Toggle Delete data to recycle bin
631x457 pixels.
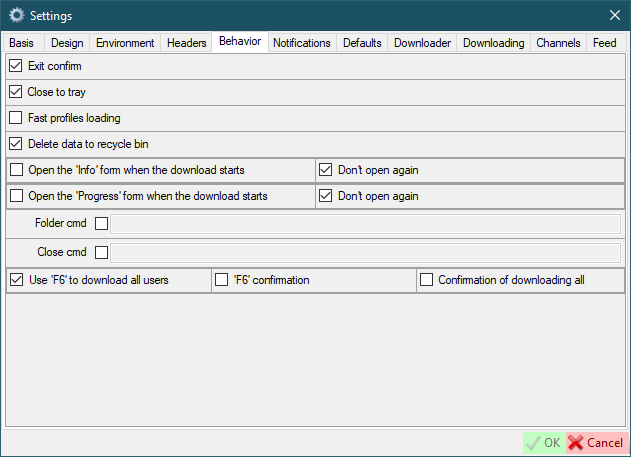[16, 144]
